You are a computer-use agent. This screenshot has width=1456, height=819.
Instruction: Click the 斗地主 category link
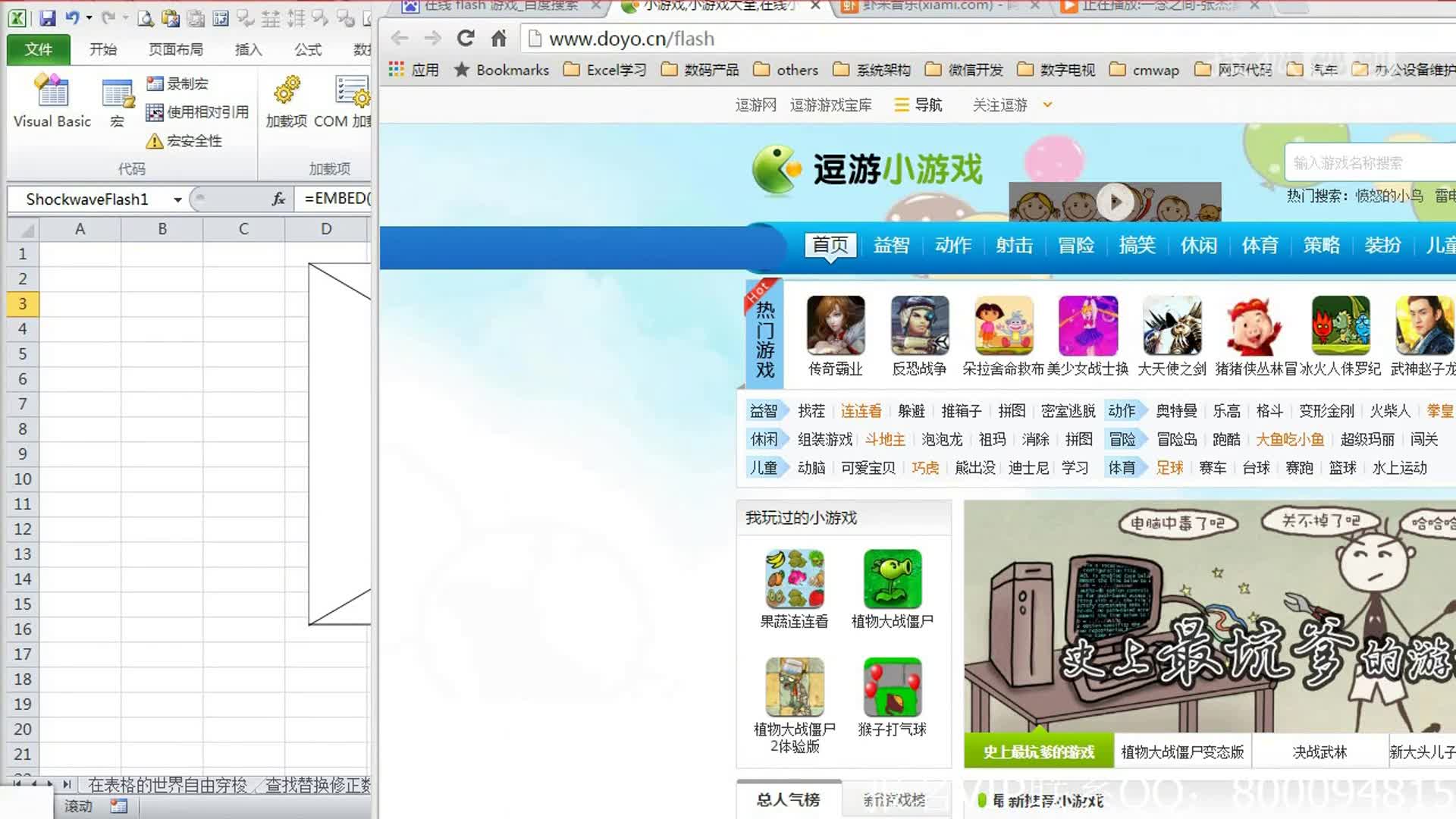click(885, 439)
